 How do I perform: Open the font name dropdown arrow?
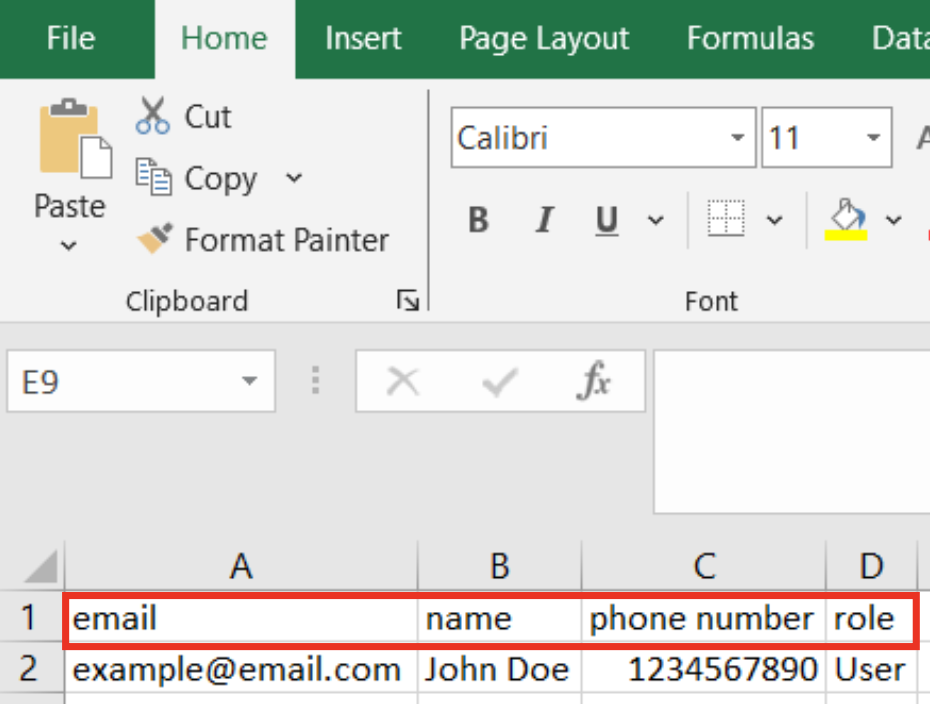point(737,138)
